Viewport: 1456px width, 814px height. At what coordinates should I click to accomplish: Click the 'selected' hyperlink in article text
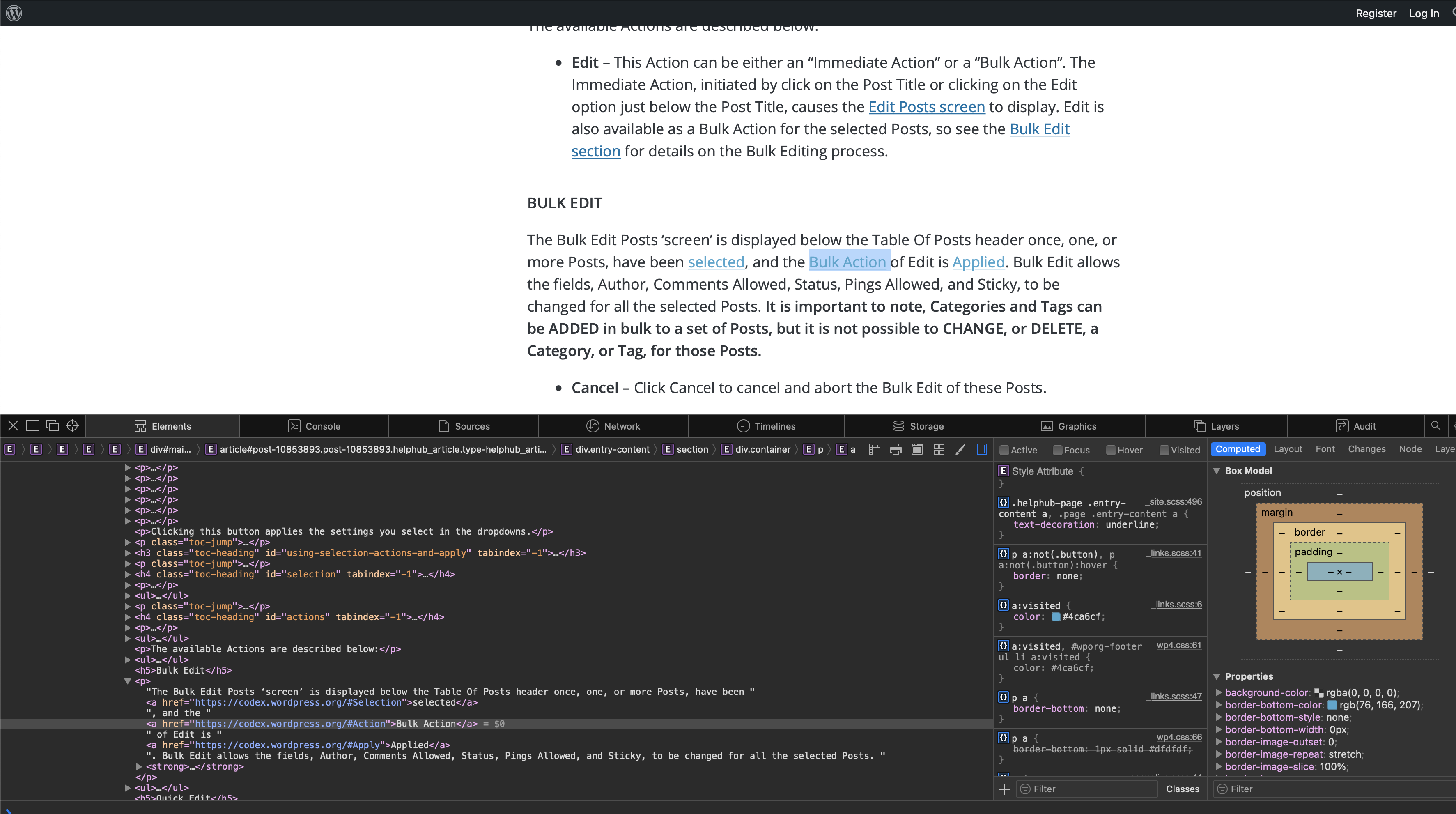pyautogui.click(x=716, y=261)
